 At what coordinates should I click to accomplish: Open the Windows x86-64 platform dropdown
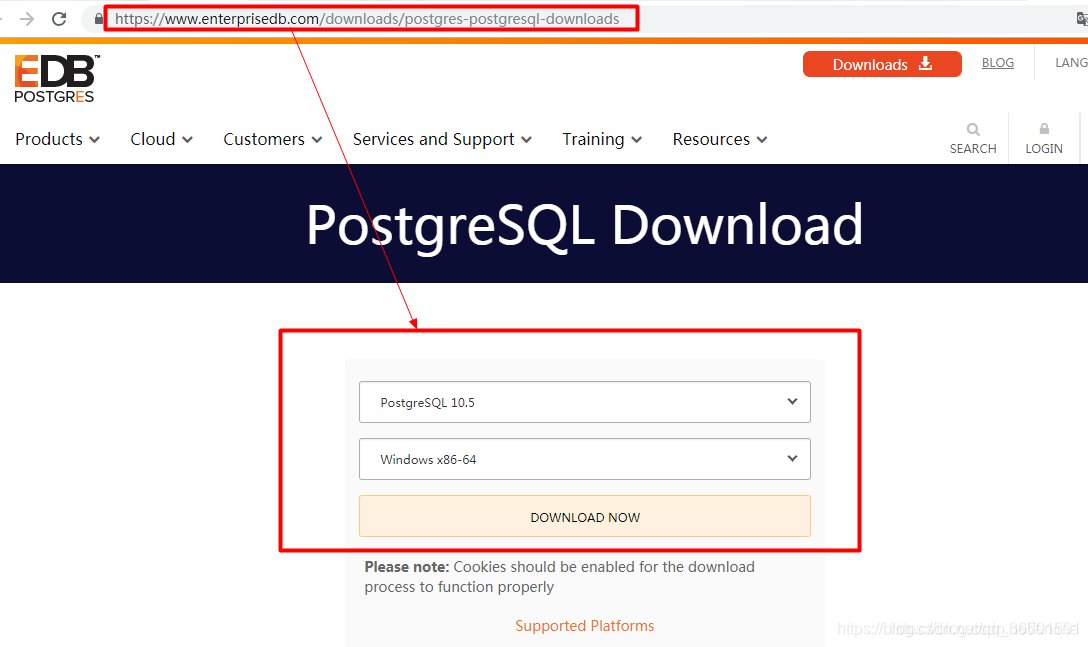point(585,459)
